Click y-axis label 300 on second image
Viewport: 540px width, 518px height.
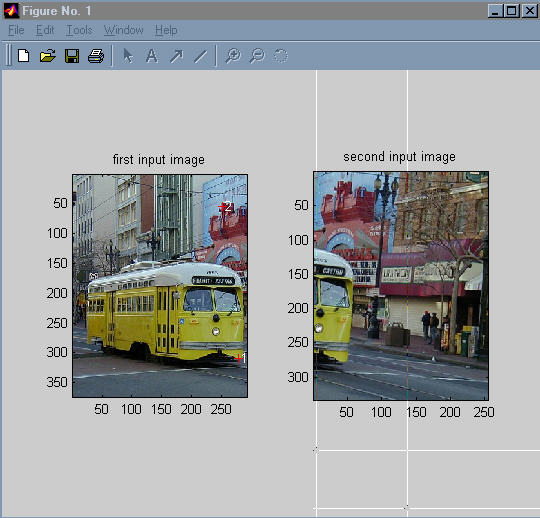(x=298, y=377)
